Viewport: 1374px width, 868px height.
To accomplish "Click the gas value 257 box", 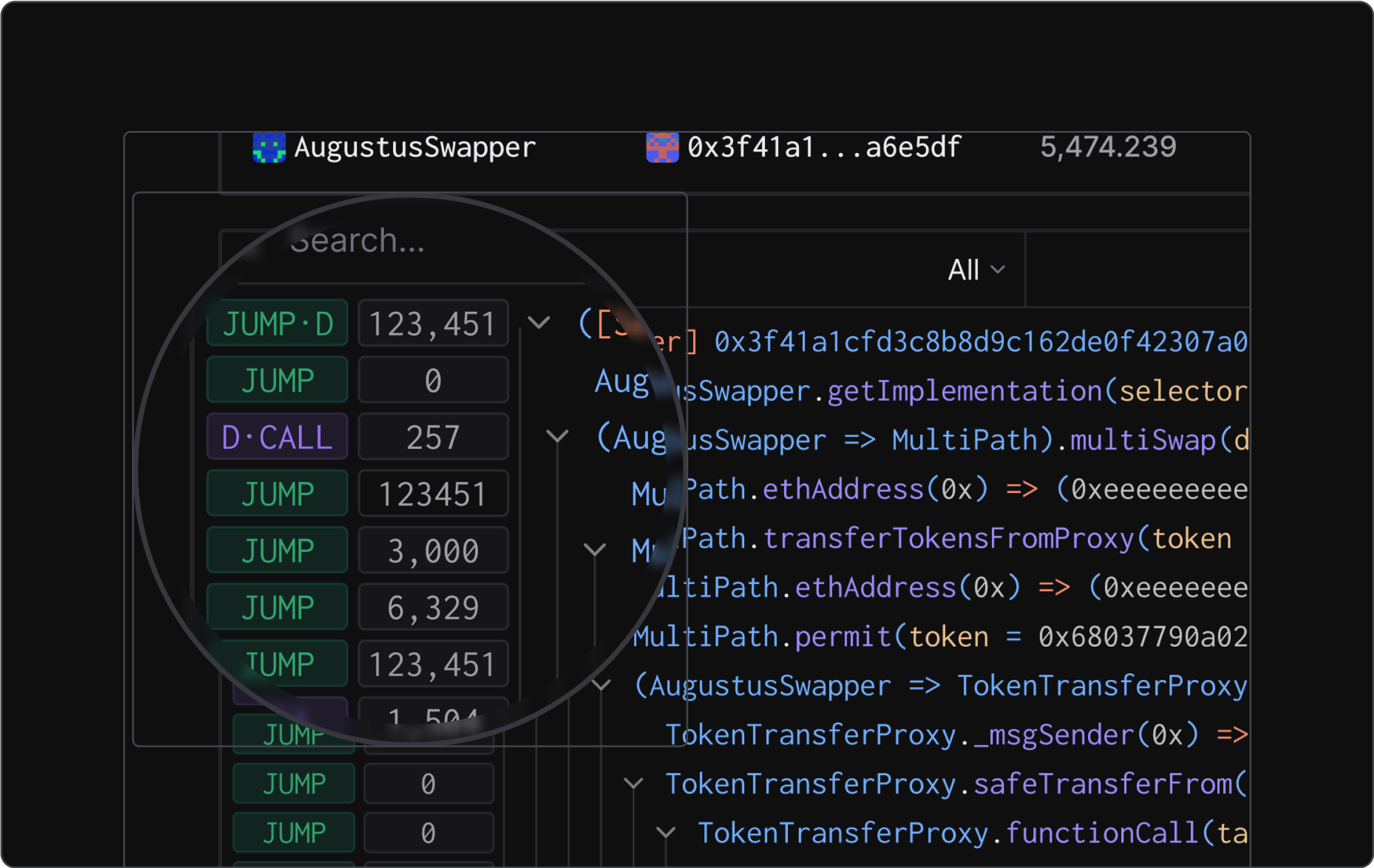I will (433, 437).
